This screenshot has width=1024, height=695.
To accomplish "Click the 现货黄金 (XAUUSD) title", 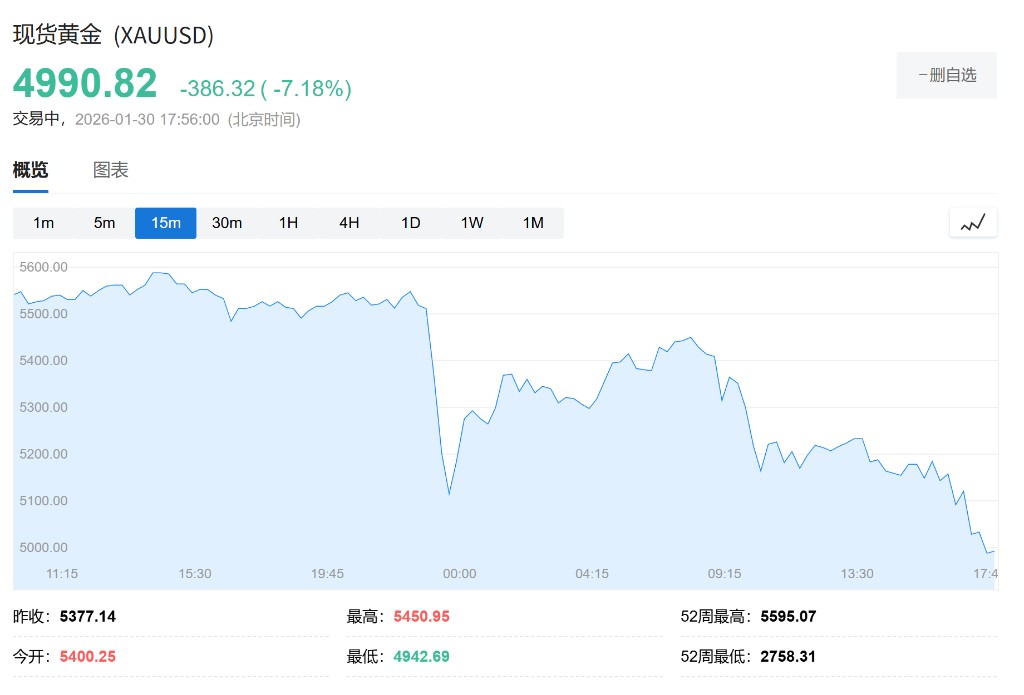I will pyautogui.click(x=113, y=35).
